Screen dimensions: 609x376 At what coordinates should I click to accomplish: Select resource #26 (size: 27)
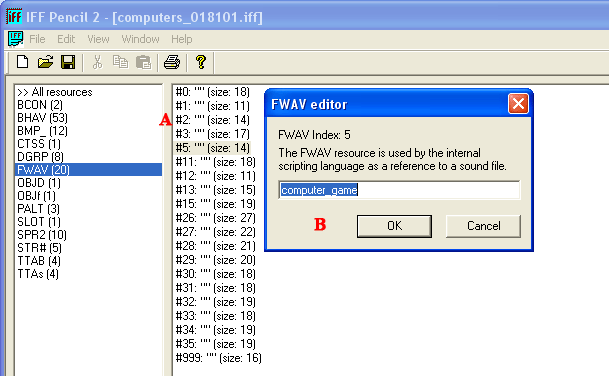click(x=216, y=218)
